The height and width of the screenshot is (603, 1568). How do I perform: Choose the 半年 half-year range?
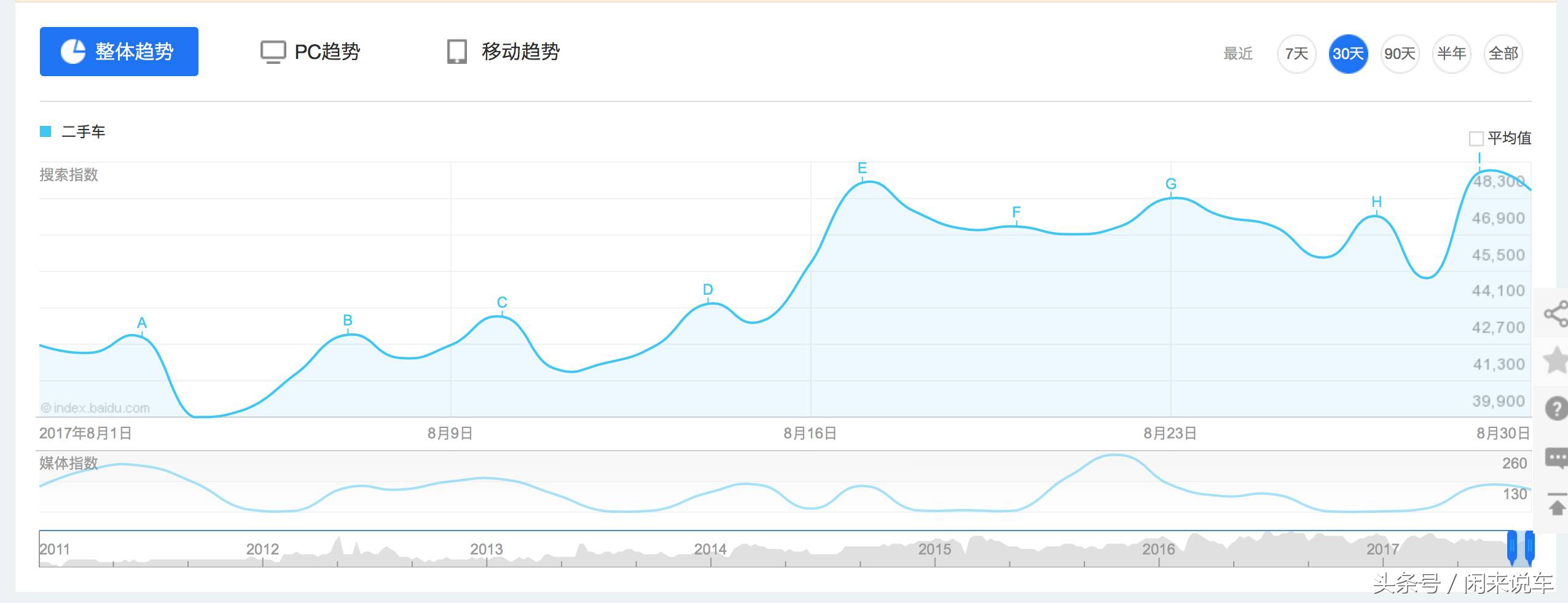click(1451, 54)
